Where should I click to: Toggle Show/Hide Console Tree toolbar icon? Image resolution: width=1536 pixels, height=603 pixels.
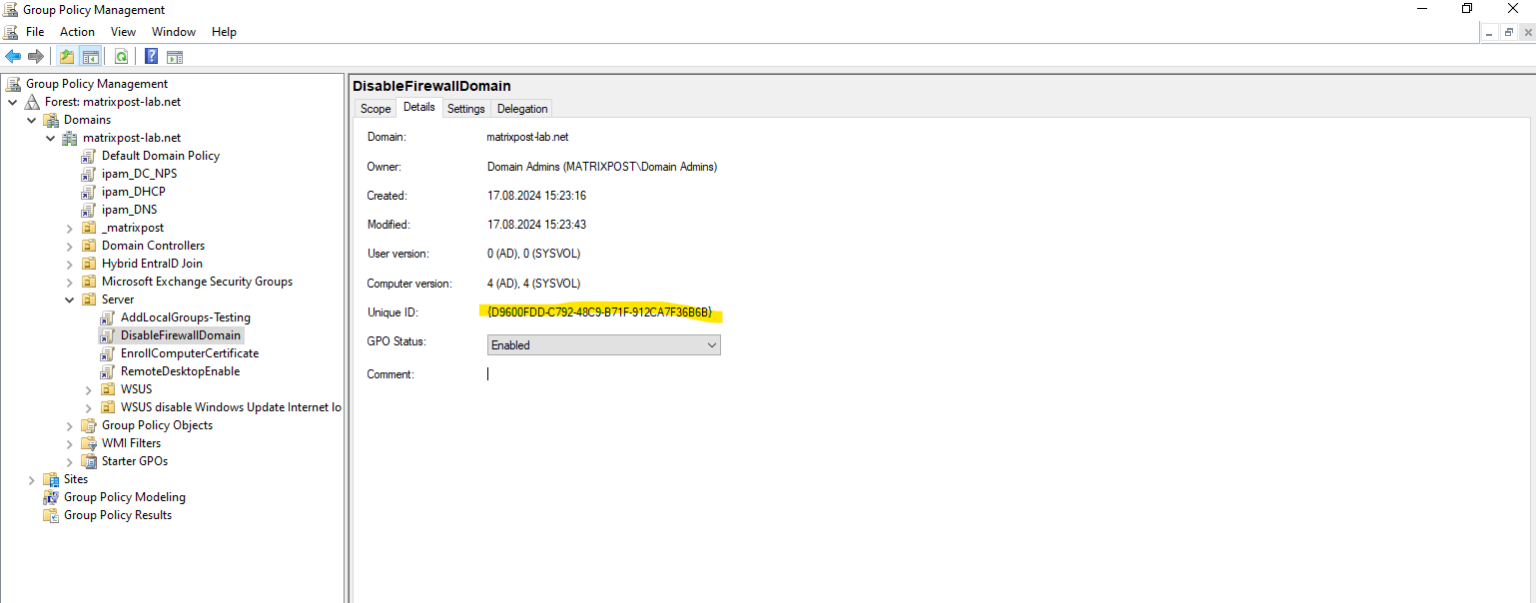(x=90, y=56)
